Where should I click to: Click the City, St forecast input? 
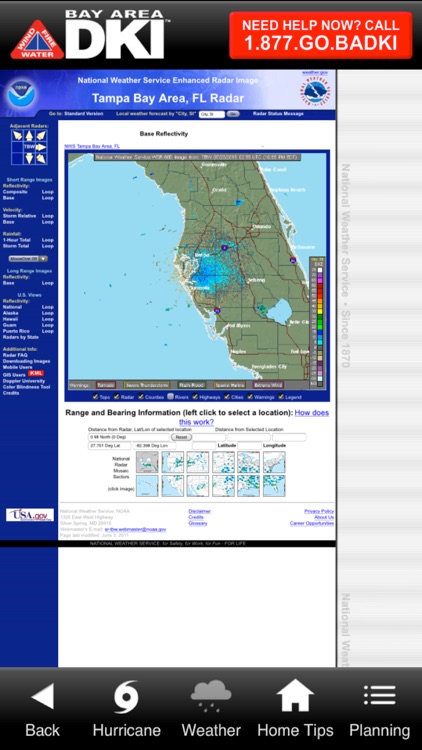click(x=212, y=114)
